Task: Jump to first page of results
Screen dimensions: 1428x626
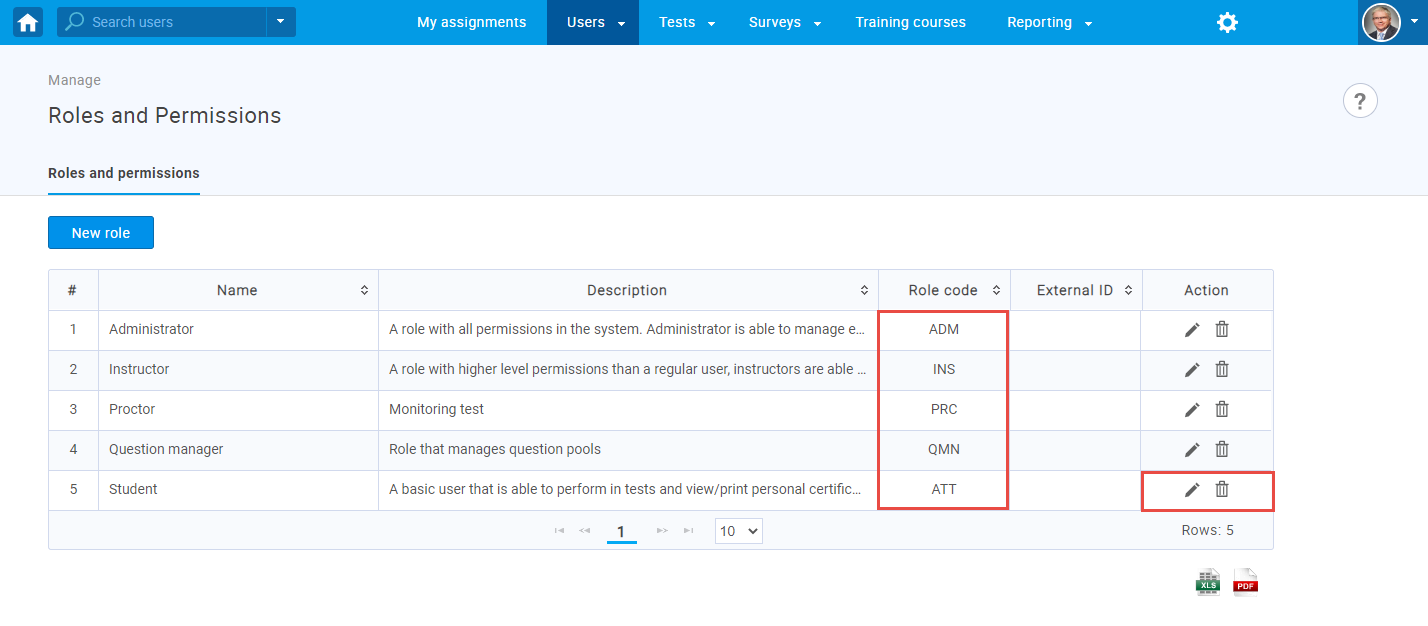Action: coord(559,531)
